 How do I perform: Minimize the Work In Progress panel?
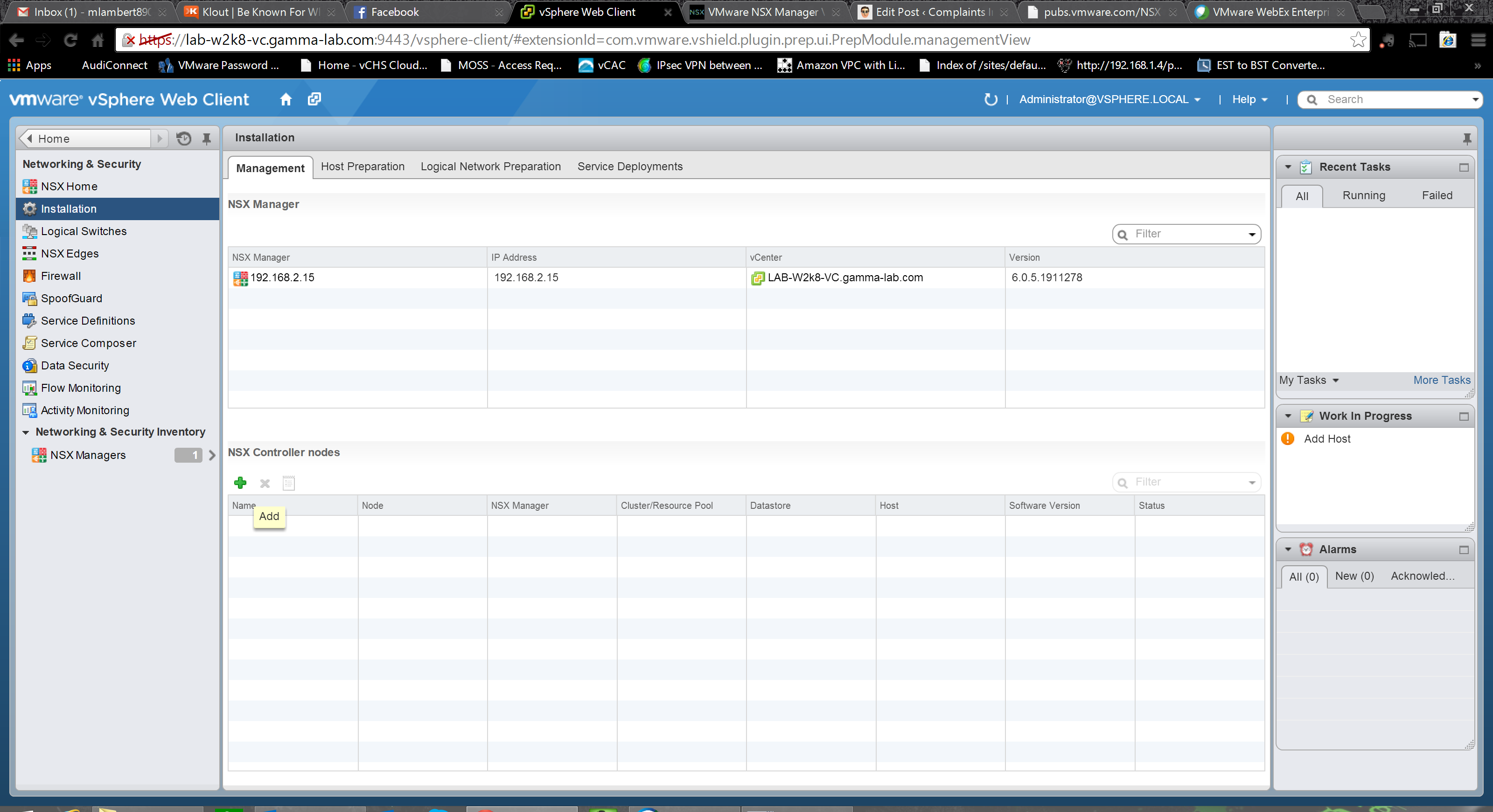coord(1464,416)
